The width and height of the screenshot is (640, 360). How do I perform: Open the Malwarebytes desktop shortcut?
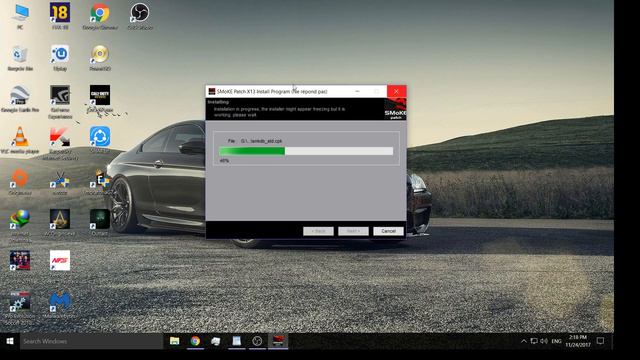[x=60, y=305]
